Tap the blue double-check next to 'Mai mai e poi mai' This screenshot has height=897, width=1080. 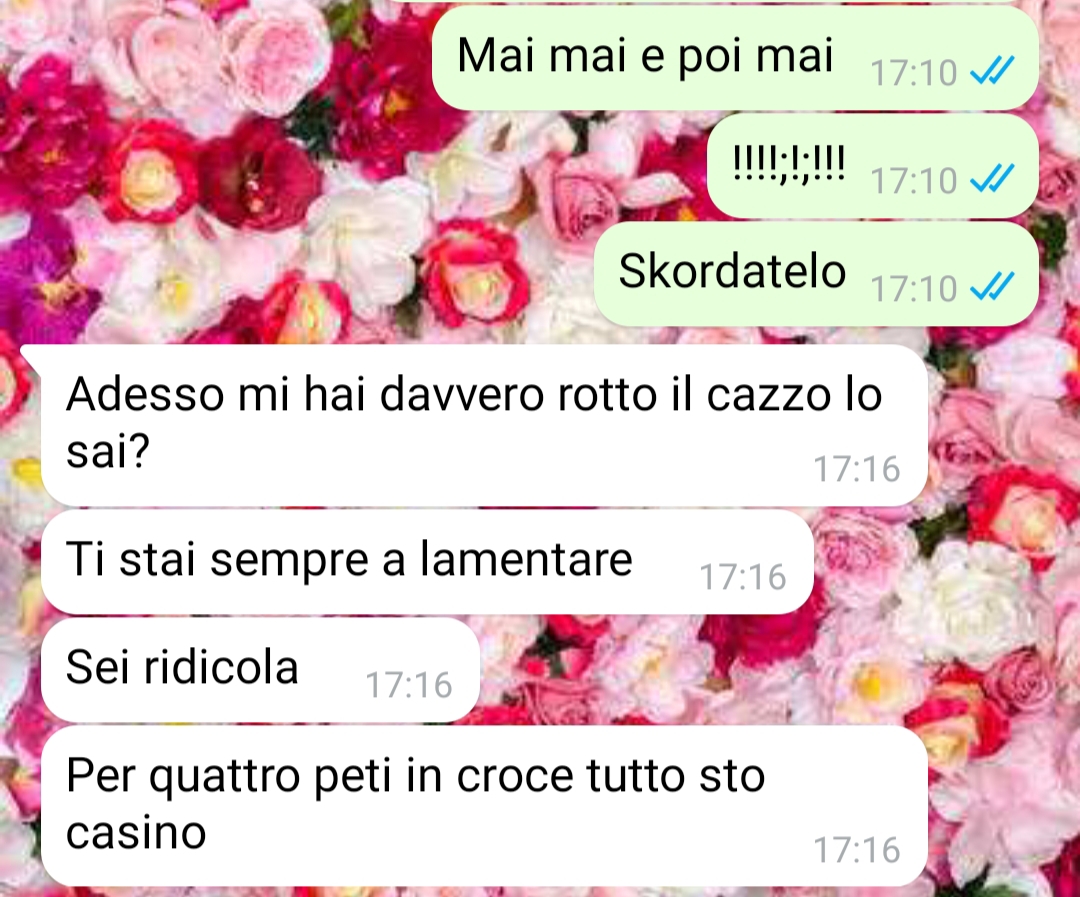coord(993,70)
